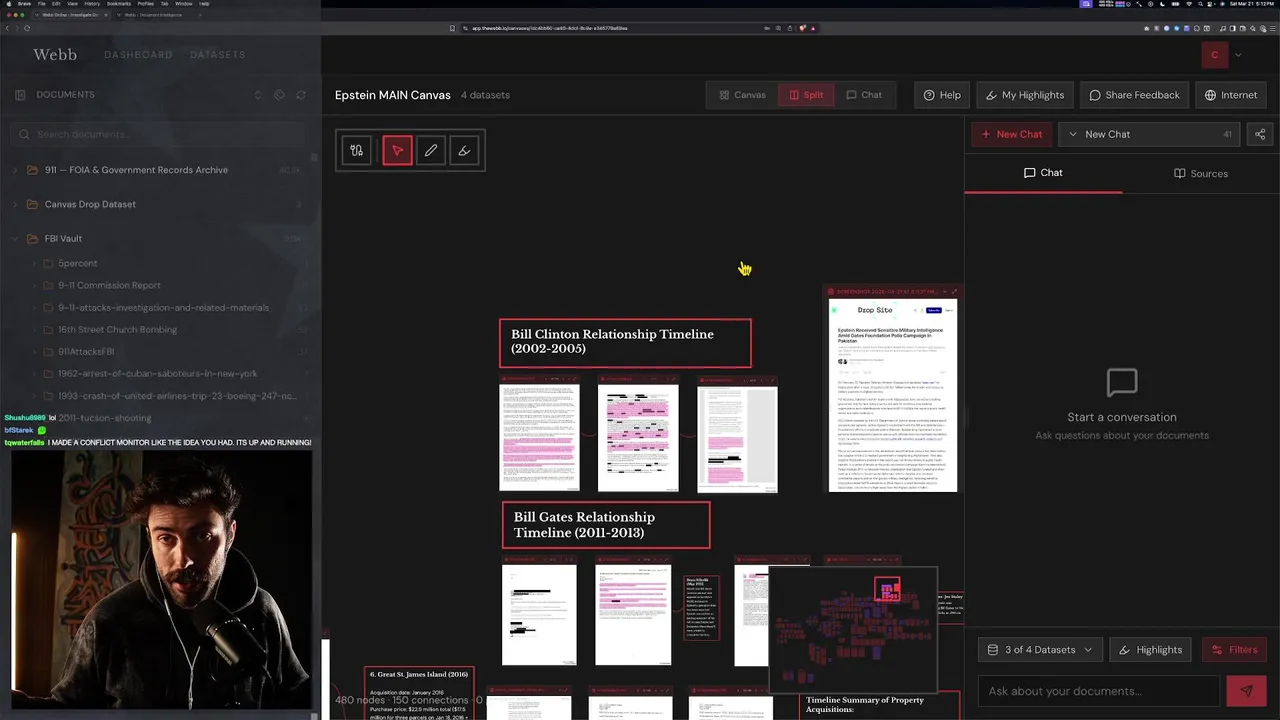The height and width of the screenshot is (720, 1280).
Task: Click Share Feedback button
Action: [x=1134, y=95]
